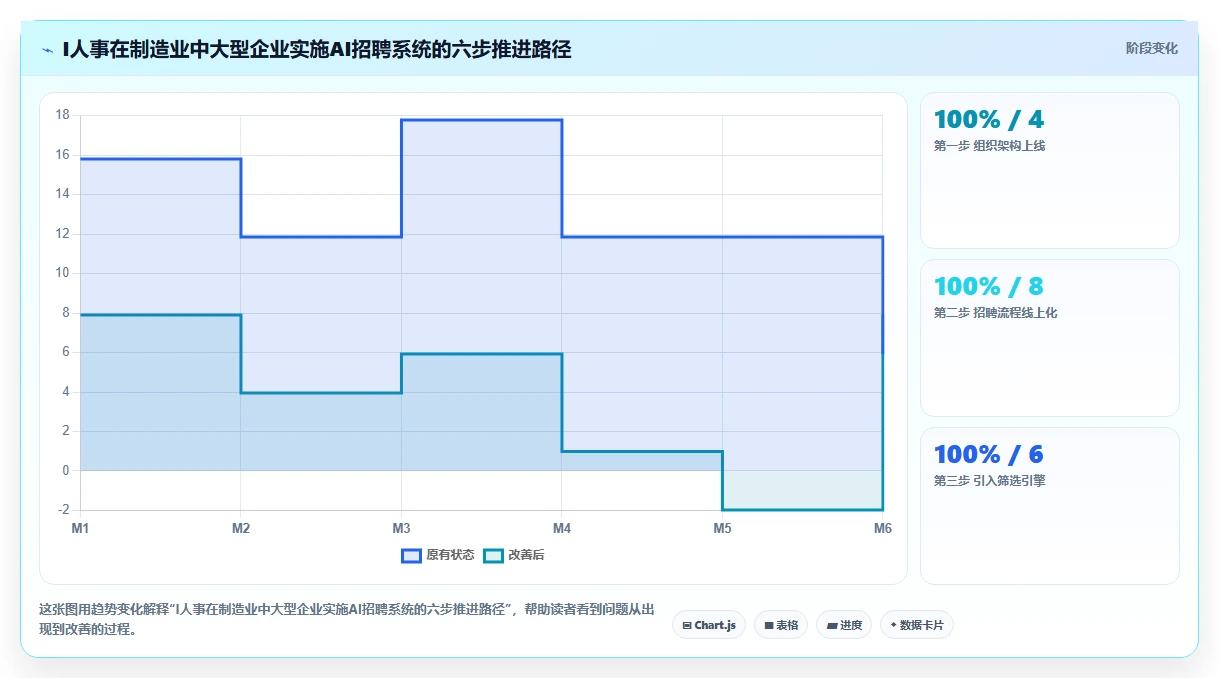
Task: Click the 表格 tag pill
Action: [x=781, y=625]
